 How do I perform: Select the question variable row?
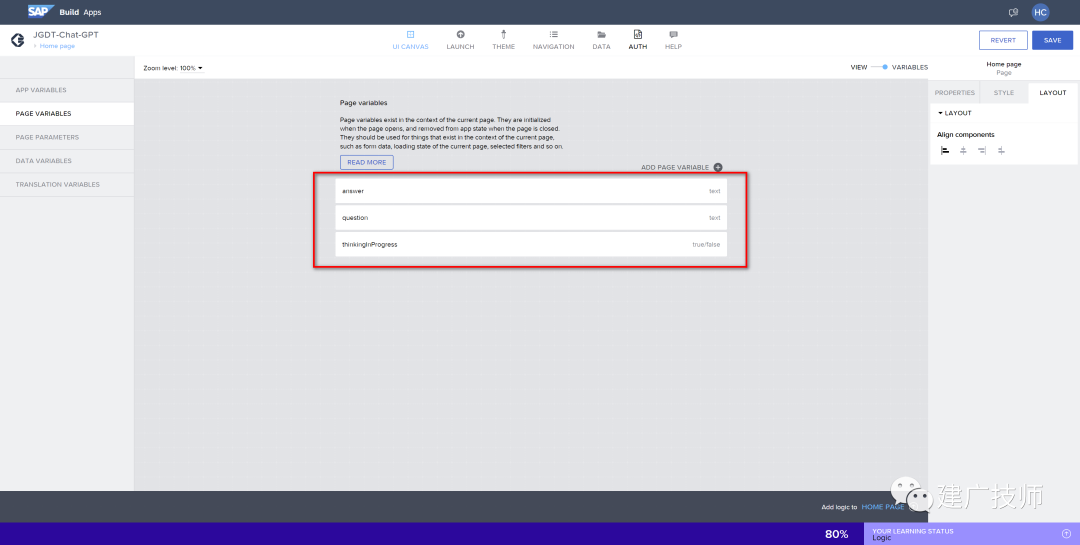click(x=531, y=218)
